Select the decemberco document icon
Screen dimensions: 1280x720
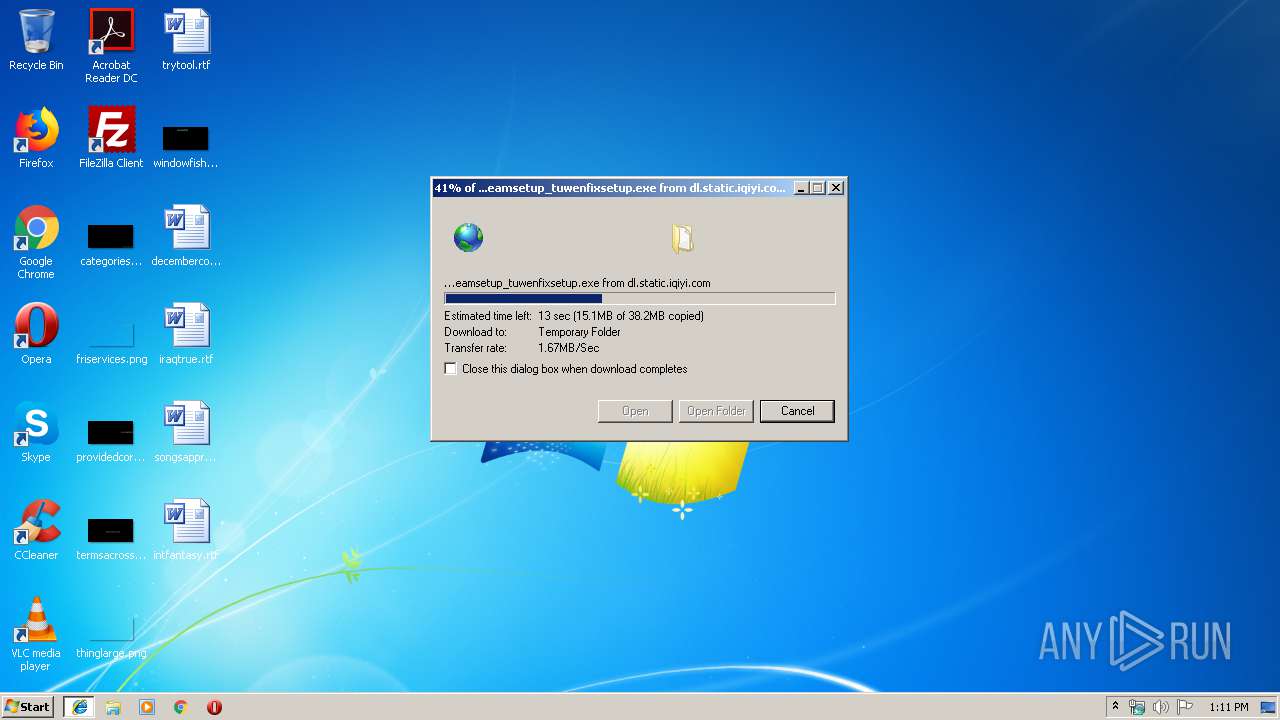[x=186, y=236]
